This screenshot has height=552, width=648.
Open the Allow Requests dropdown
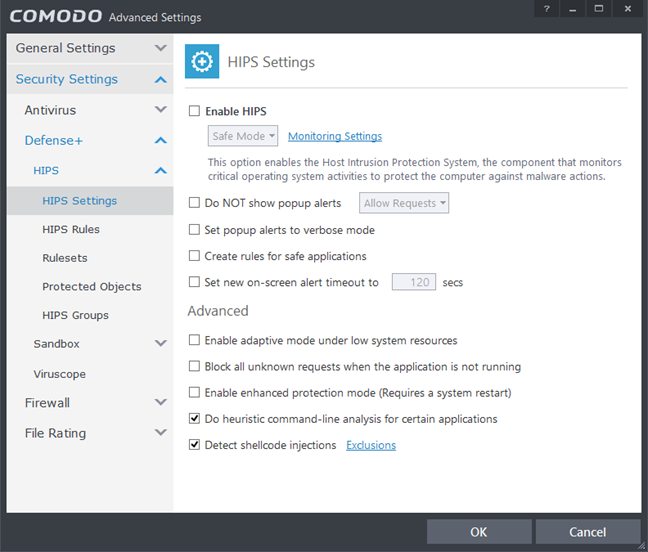pyautogui.click(x=404, y=203)
